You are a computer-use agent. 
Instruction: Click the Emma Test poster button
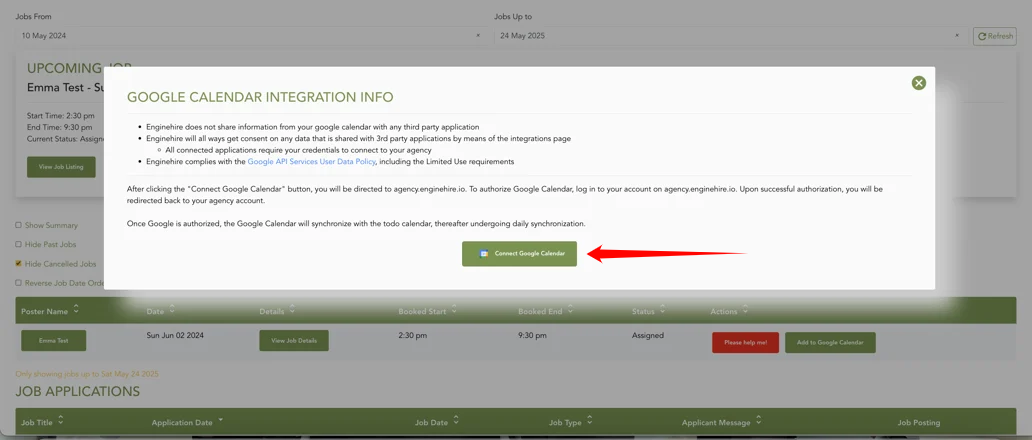(53, 341)
